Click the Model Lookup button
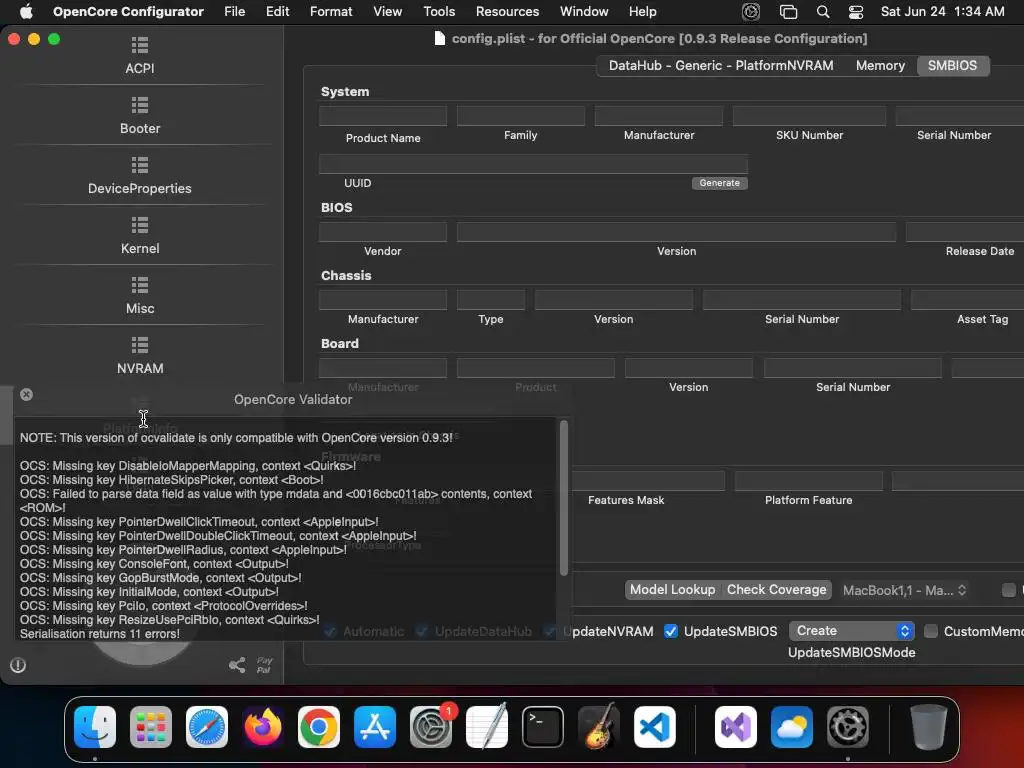The height and width of the screenshot is (768, 1024). pyautogui.click(x=673, y=590)
